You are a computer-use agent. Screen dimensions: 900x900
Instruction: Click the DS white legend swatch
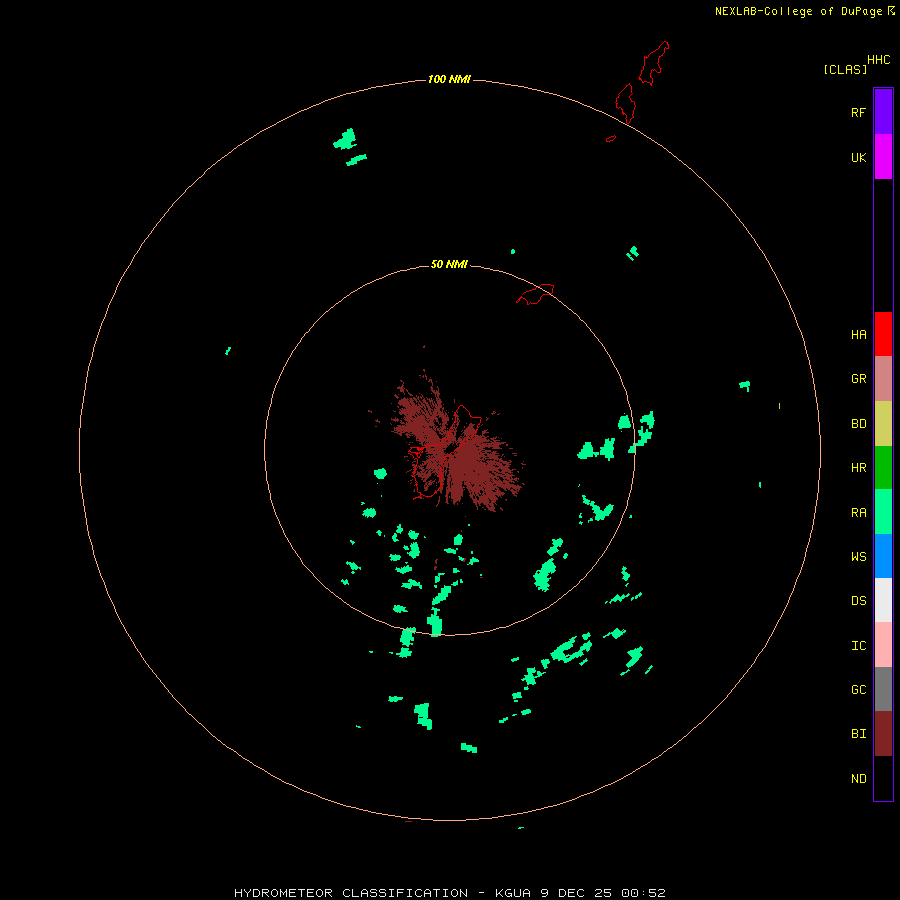883,600
